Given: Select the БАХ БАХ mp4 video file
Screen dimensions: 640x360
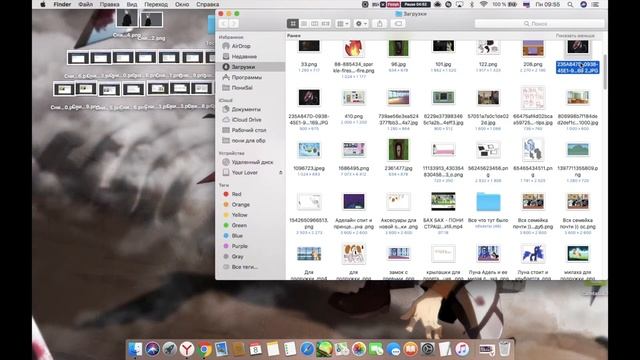Looking at the screenshot, I should [x=443, y=202].
